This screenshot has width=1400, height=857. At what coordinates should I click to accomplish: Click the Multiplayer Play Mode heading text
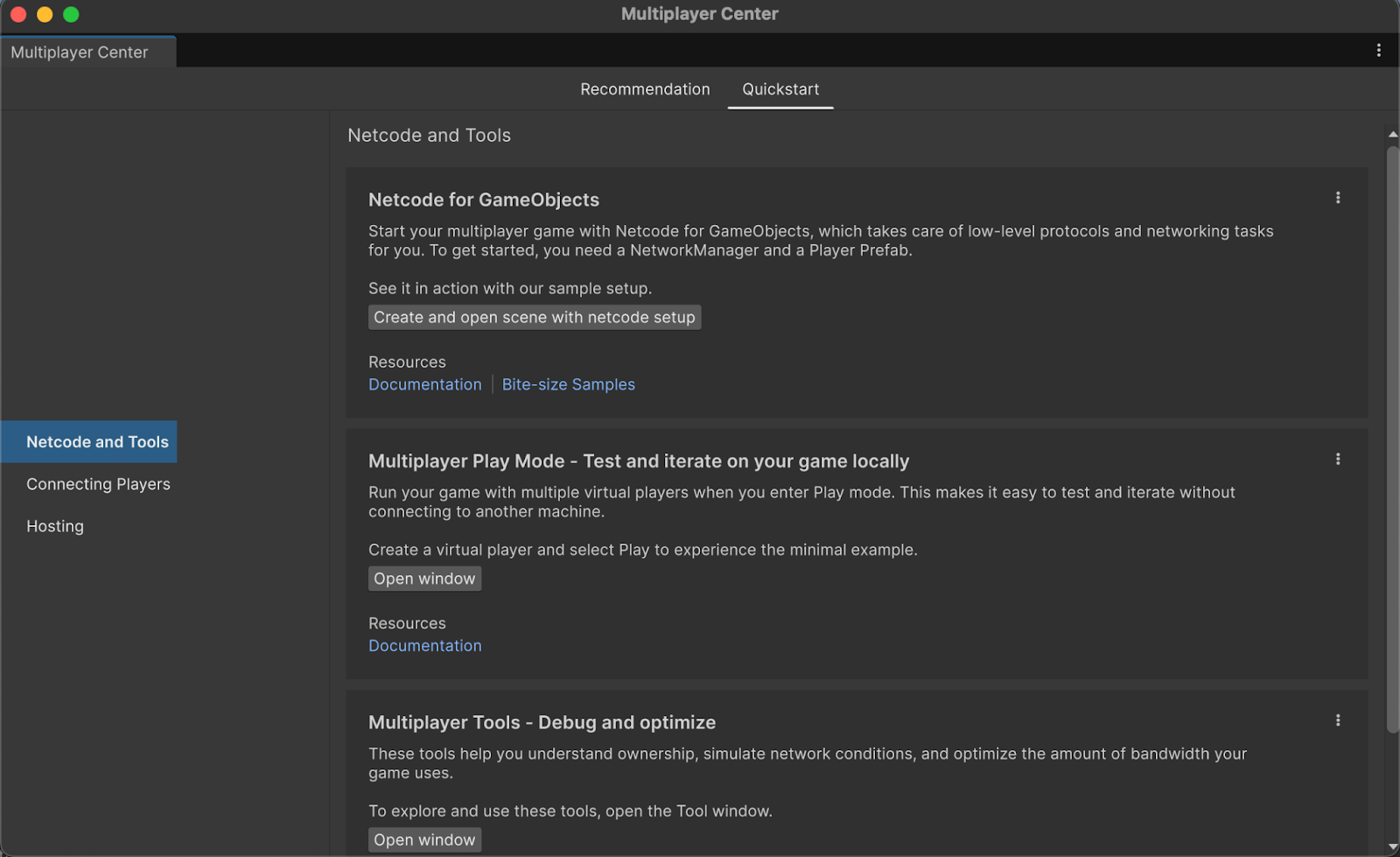point(639,461)
